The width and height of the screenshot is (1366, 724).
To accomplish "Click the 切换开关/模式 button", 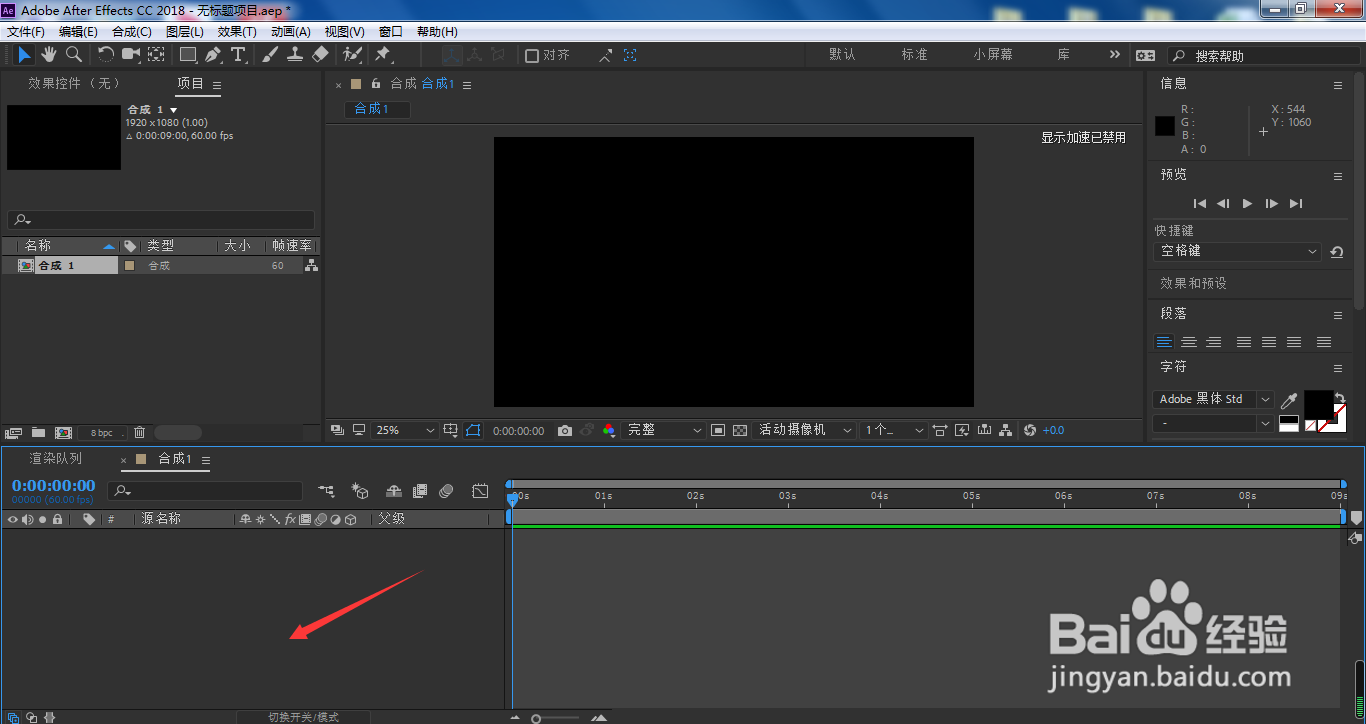I will click(x=304, y=717).
